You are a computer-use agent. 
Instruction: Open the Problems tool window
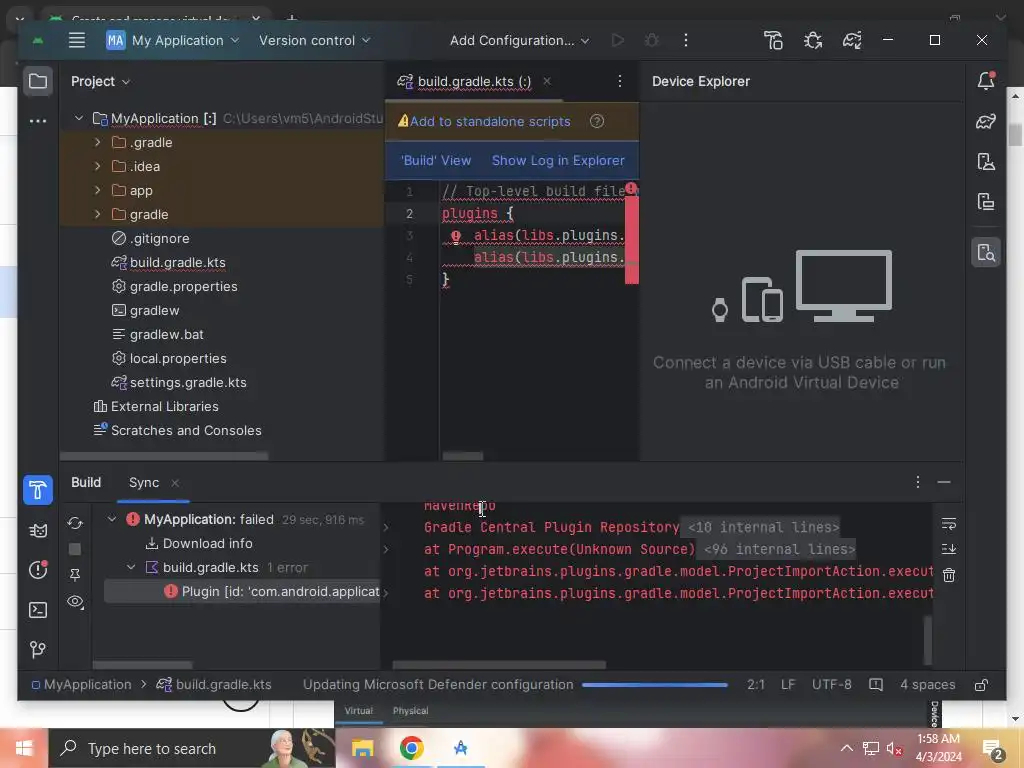[x=38, y=569]
